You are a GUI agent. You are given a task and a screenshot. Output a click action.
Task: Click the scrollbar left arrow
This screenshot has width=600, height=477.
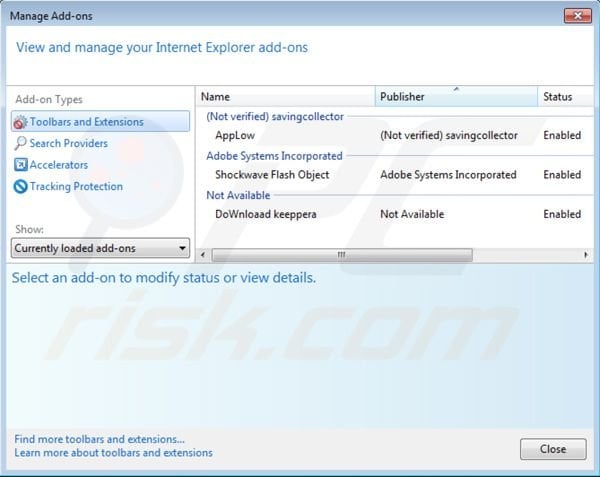[x=203, y=255]
